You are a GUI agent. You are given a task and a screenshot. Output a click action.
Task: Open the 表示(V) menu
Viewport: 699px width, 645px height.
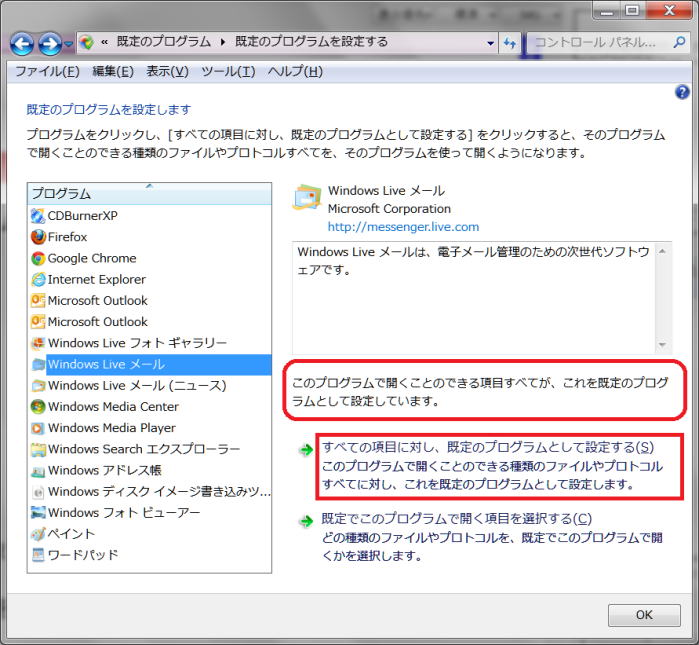168,71
